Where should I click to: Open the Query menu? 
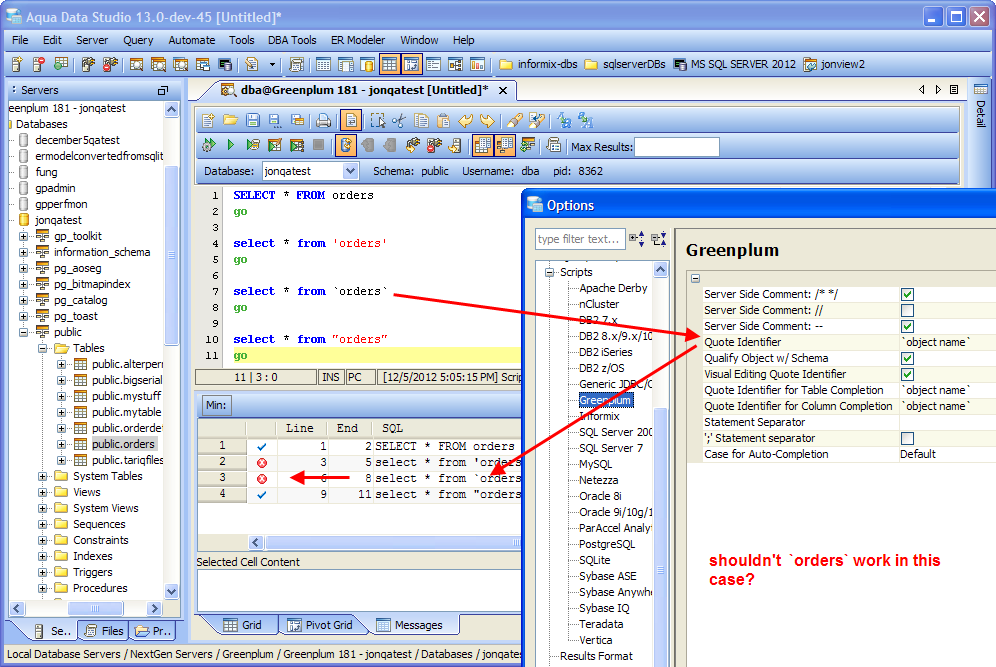tap(138, 40)
